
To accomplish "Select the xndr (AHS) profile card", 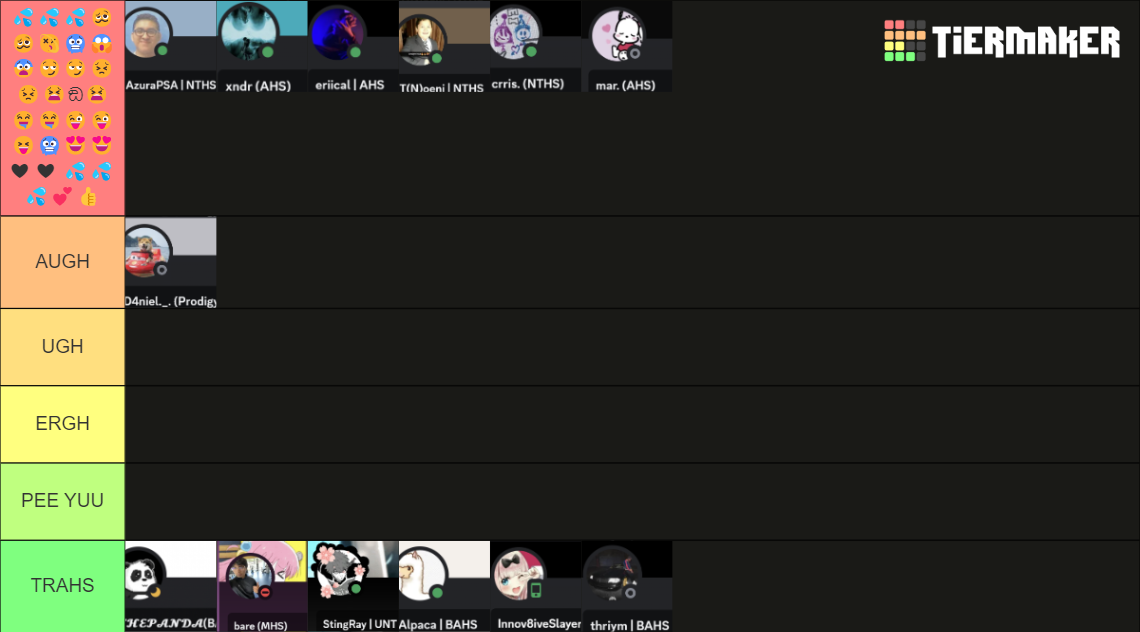I will pos(262,47).
